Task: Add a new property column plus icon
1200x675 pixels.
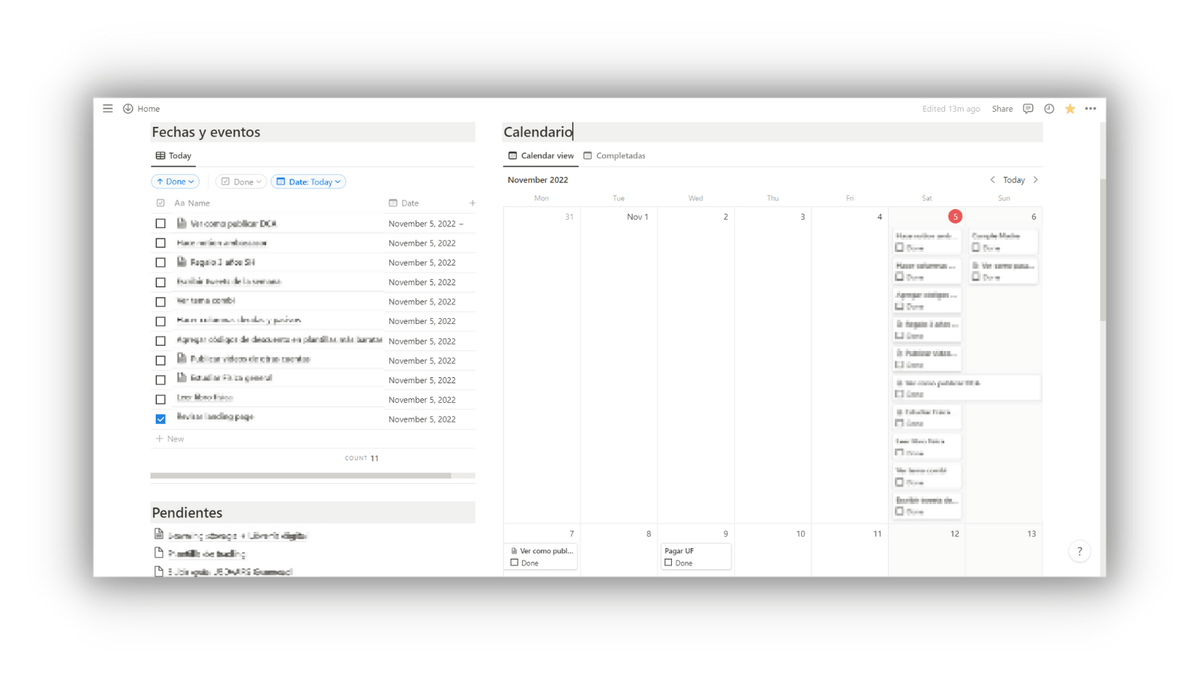Action: pos(472,203)
